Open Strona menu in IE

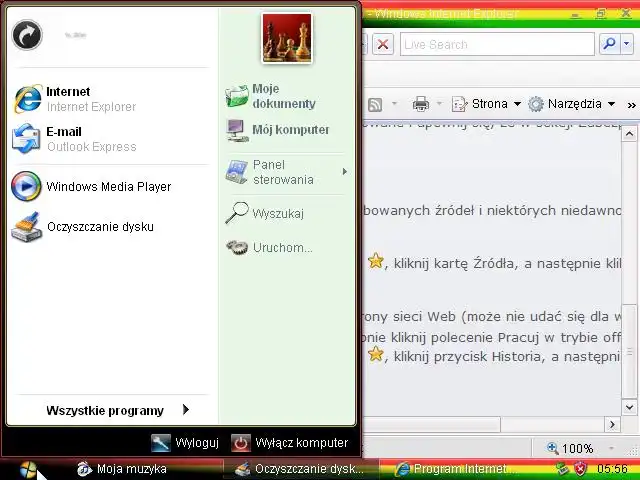pos(486,104)
